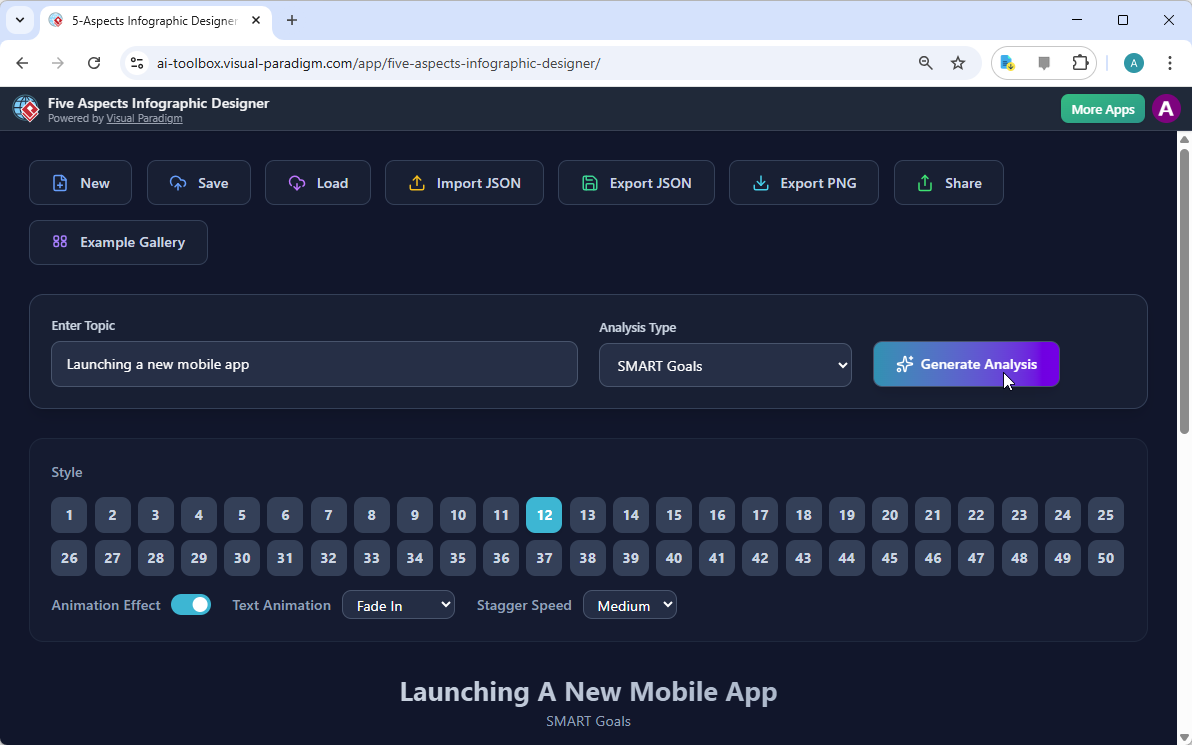Change the Stagger Speed dropdown
The height and width of the screenshot is (745, 1192).
tap(630, 604)
